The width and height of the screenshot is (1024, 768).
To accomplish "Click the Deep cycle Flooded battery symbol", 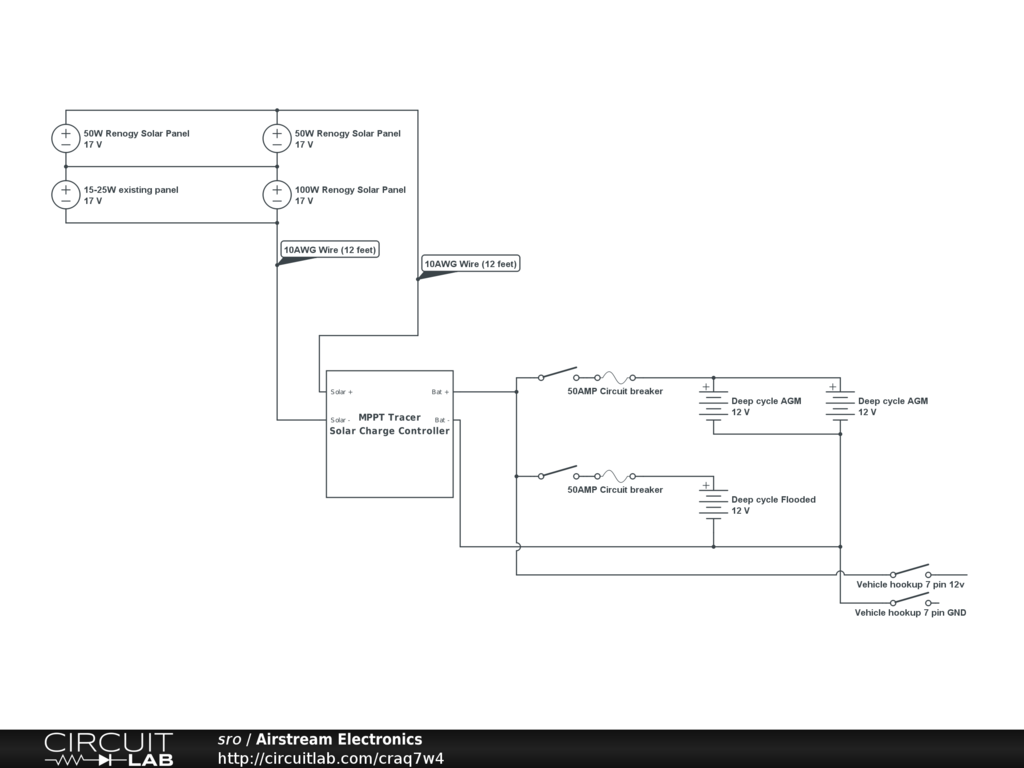I will tap(713, 505).
